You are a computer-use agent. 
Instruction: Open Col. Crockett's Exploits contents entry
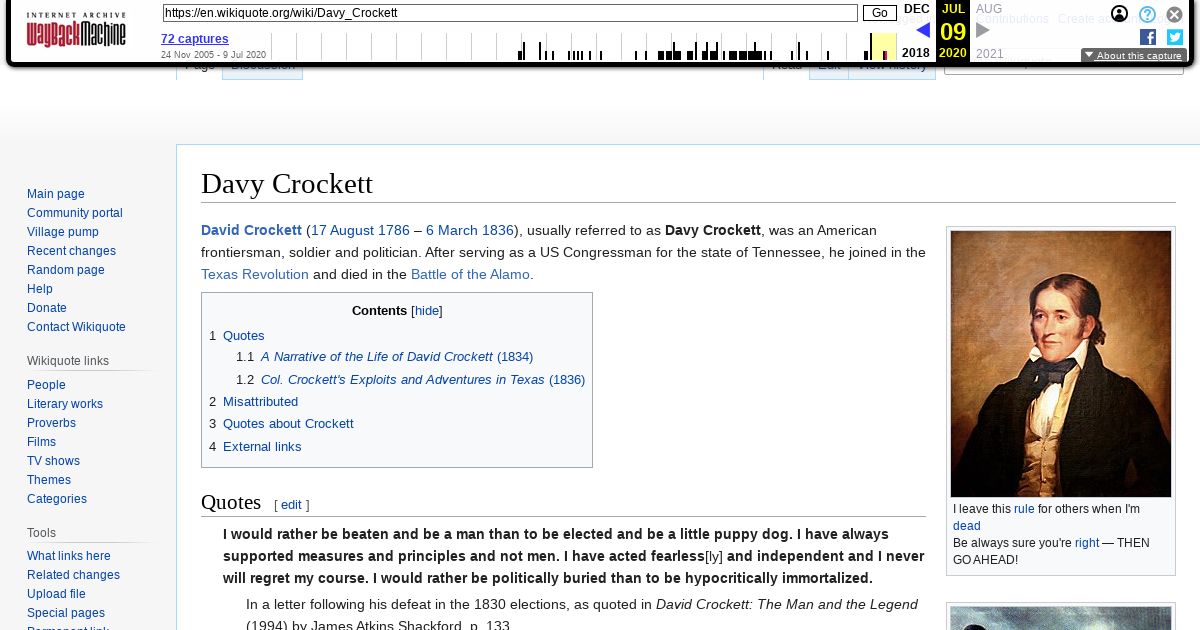coord(423,380)
